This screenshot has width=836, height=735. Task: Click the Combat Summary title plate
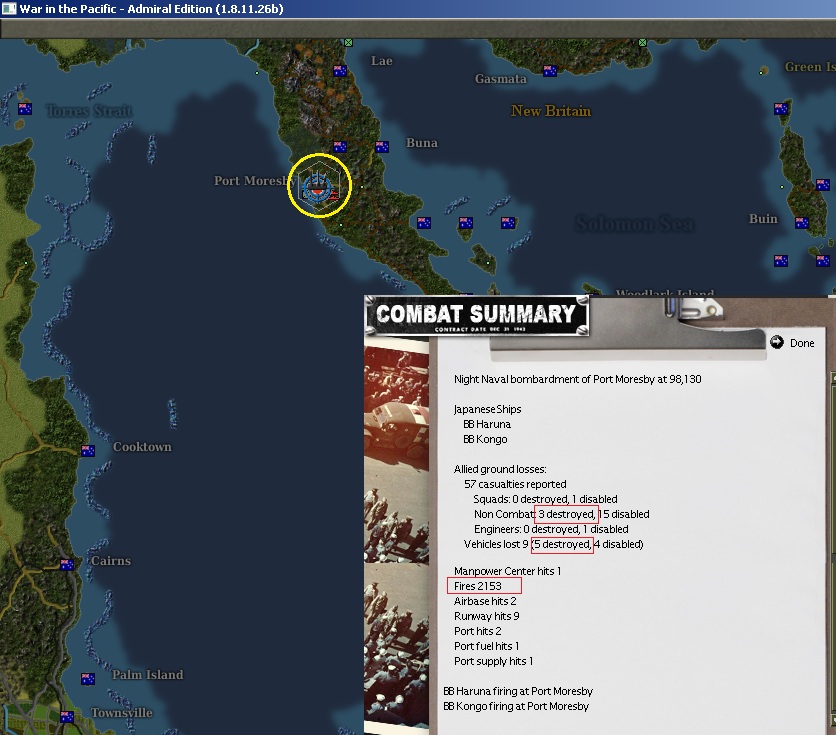click(477, 316)
